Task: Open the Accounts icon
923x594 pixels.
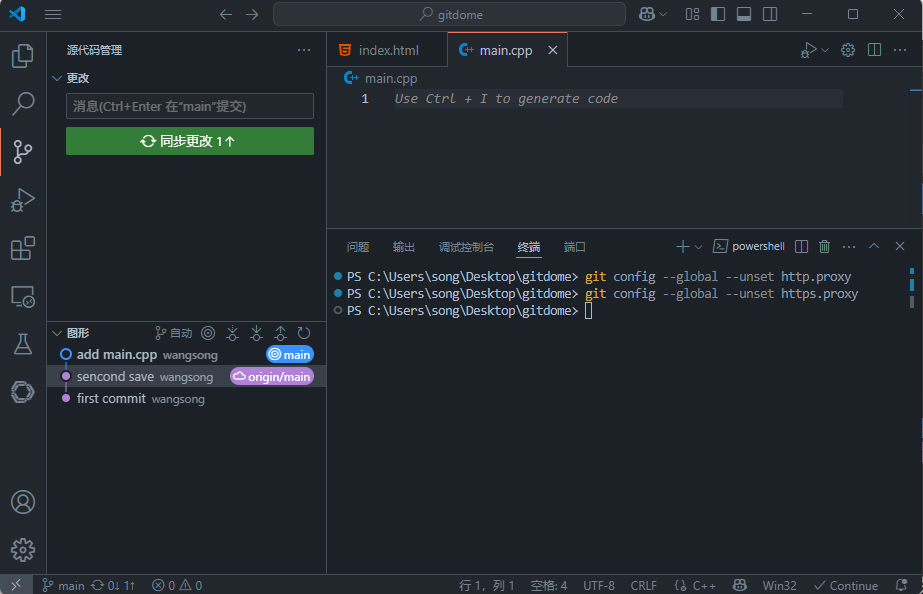Action: [22, 502]
